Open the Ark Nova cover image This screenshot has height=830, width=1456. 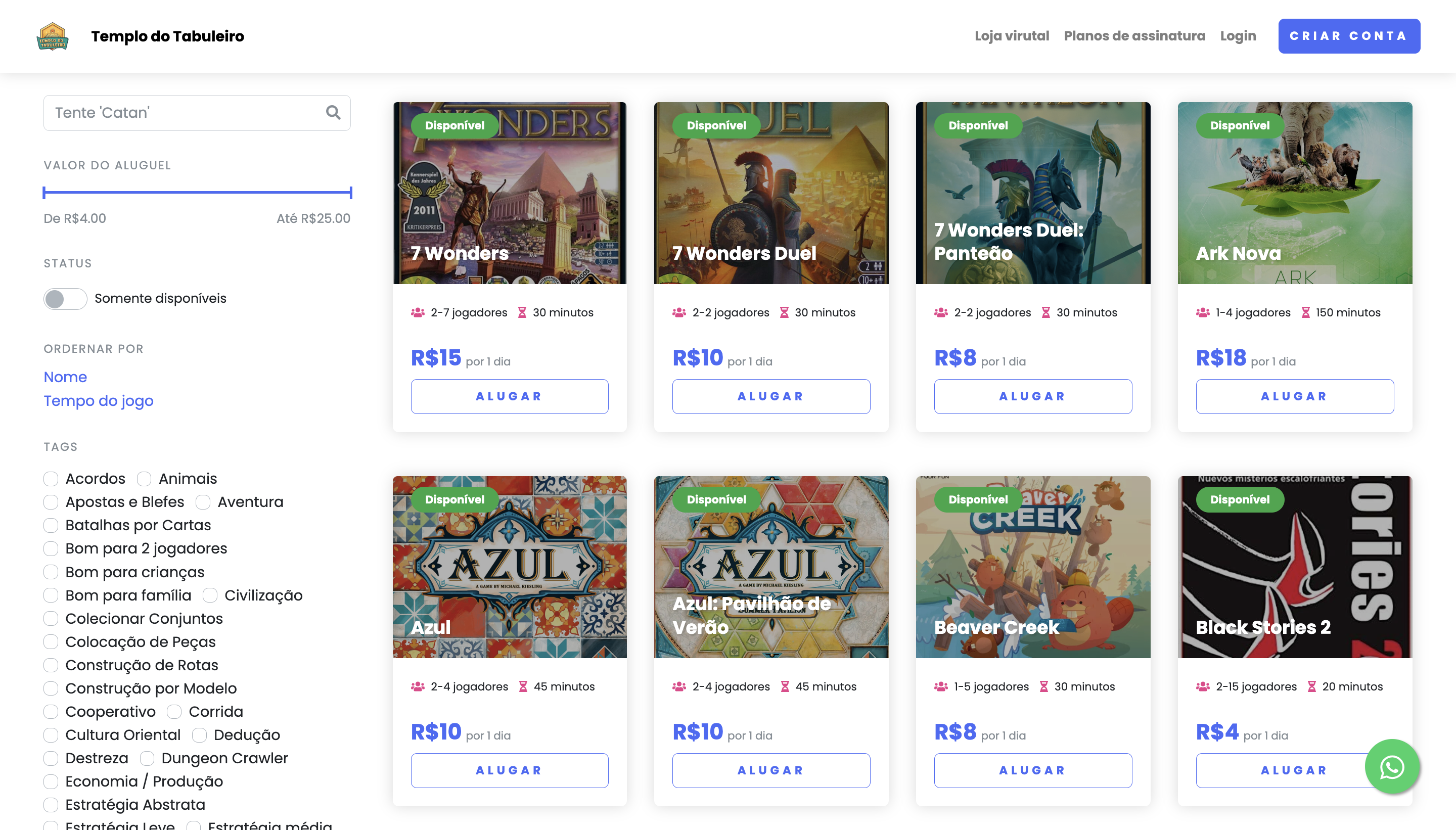[x=1295, y=193]
